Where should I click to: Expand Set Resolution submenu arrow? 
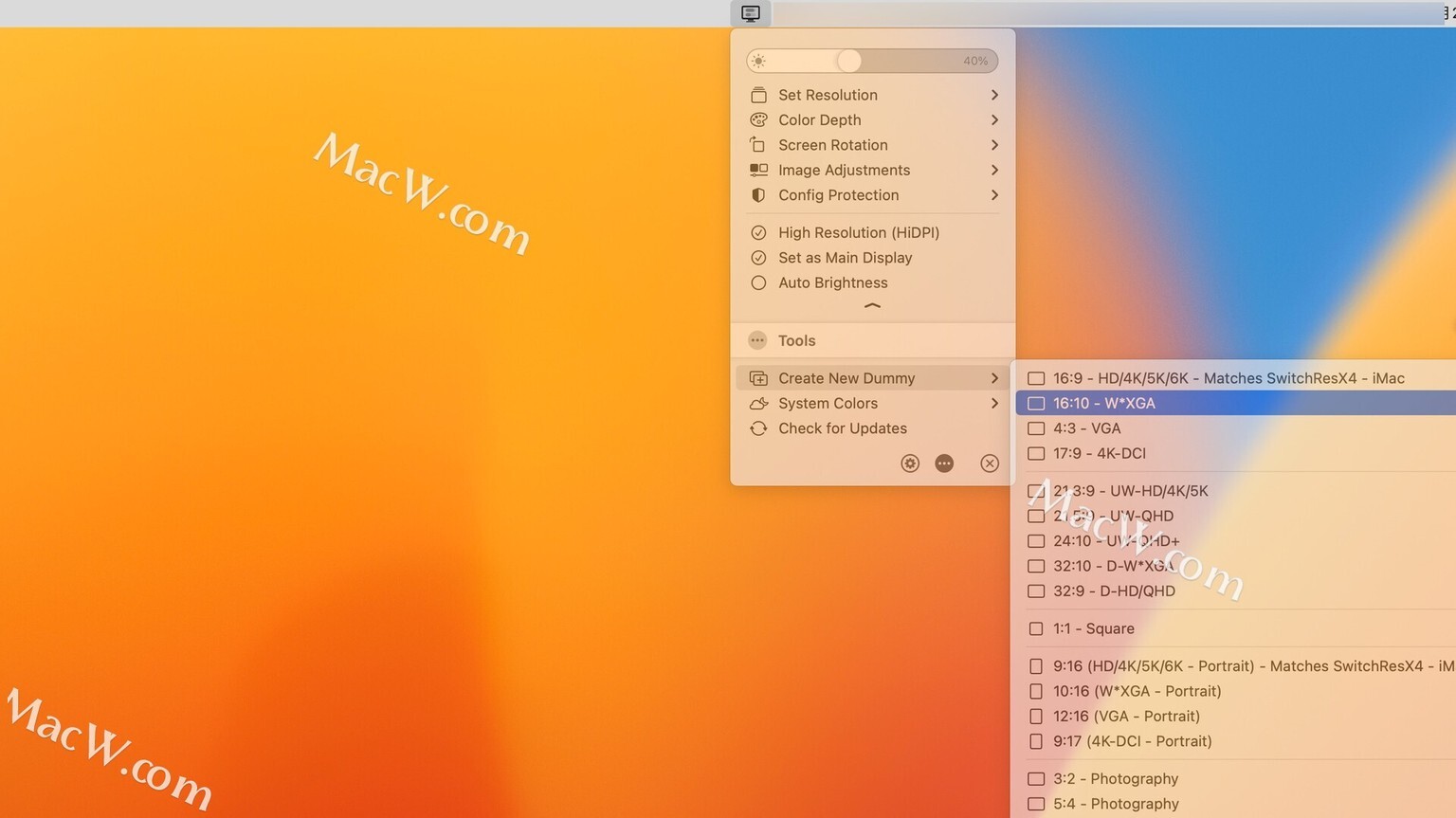click(x=994, y=95)
